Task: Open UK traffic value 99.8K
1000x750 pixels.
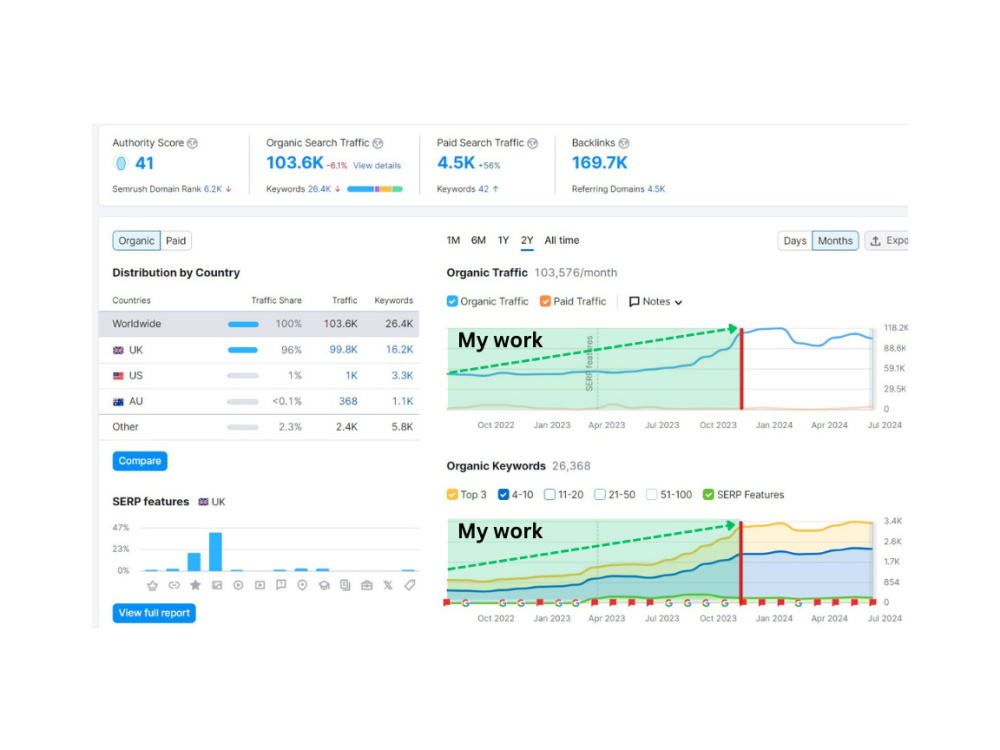Action: (x=343, y=350)
